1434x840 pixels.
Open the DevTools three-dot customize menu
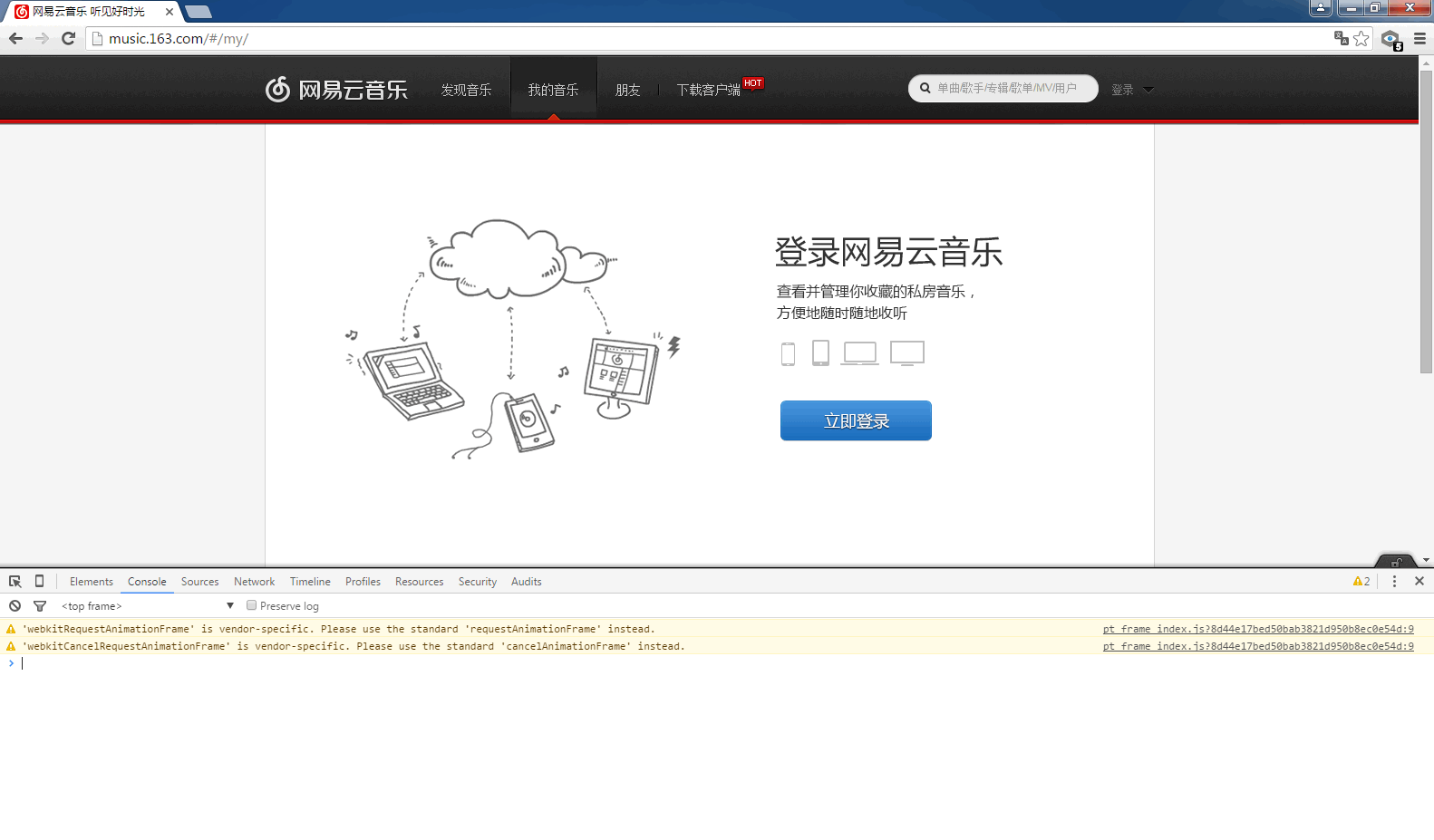pyautogui.click(x=1394, y=582)
